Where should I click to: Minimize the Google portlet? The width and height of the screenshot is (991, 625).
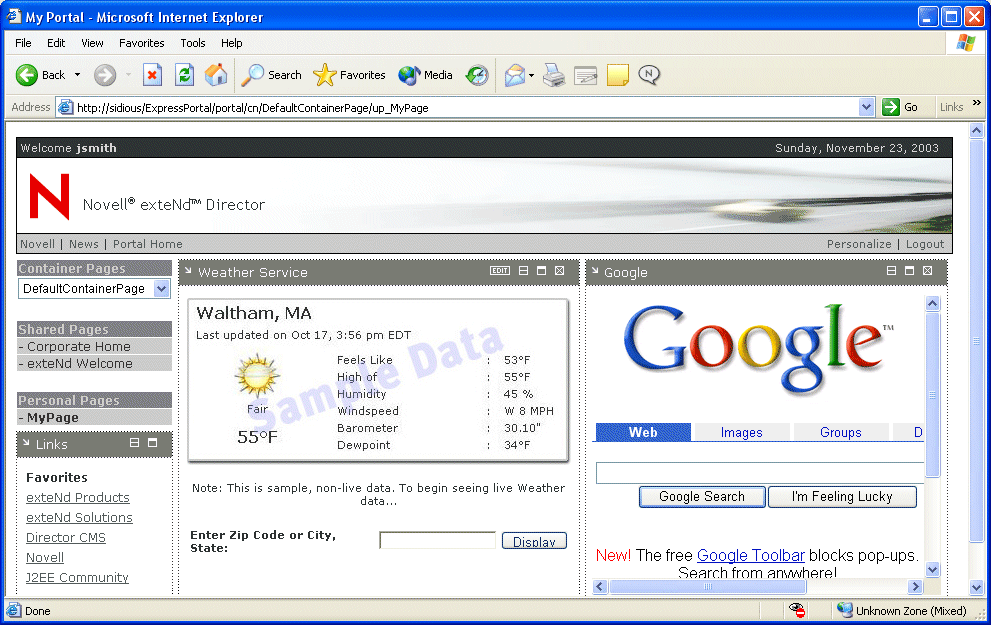click(x=891, y=270)
